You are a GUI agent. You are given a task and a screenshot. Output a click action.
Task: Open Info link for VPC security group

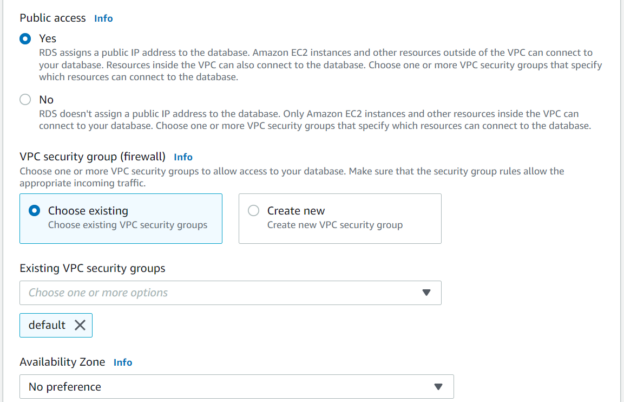183,157
